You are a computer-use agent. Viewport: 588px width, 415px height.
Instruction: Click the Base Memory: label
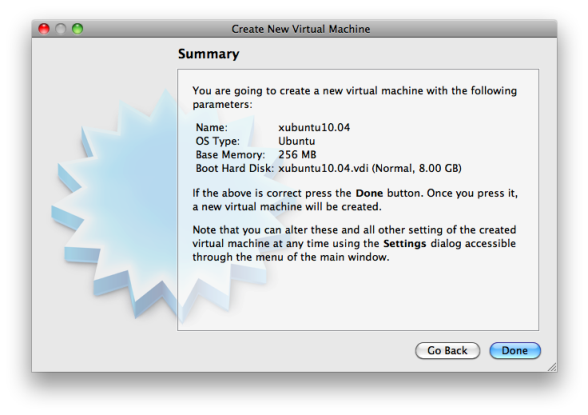(230, 155)
